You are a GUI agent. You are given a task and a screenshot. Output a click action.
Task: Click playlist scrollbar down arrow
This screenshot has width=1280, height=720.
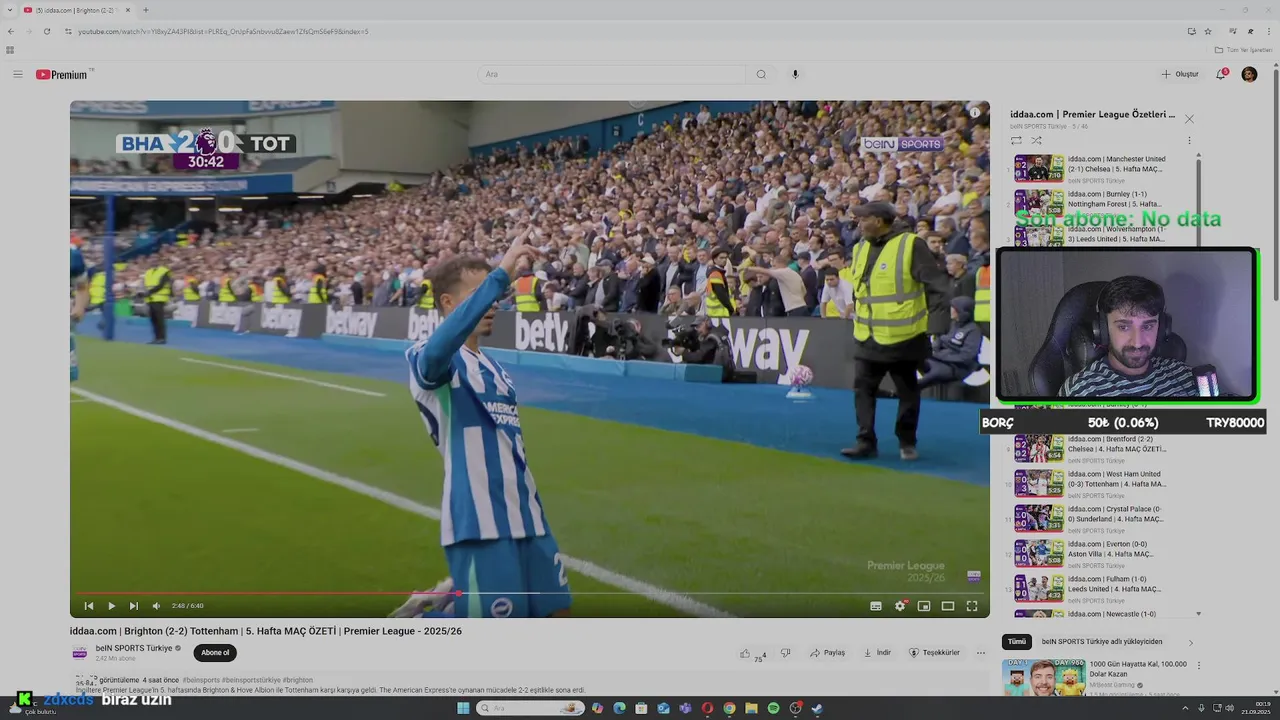[1198, 614]
